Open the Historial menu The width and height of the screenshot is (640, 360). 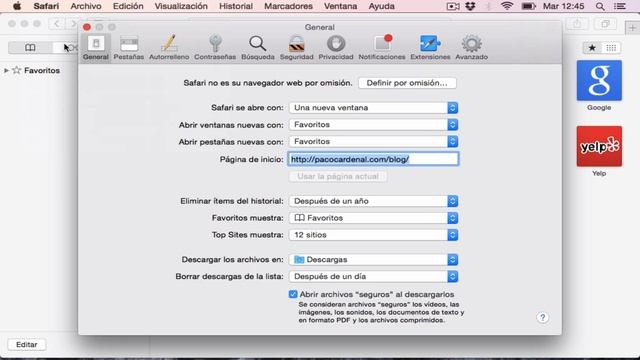pyautogui.click(x=236, y=6)
